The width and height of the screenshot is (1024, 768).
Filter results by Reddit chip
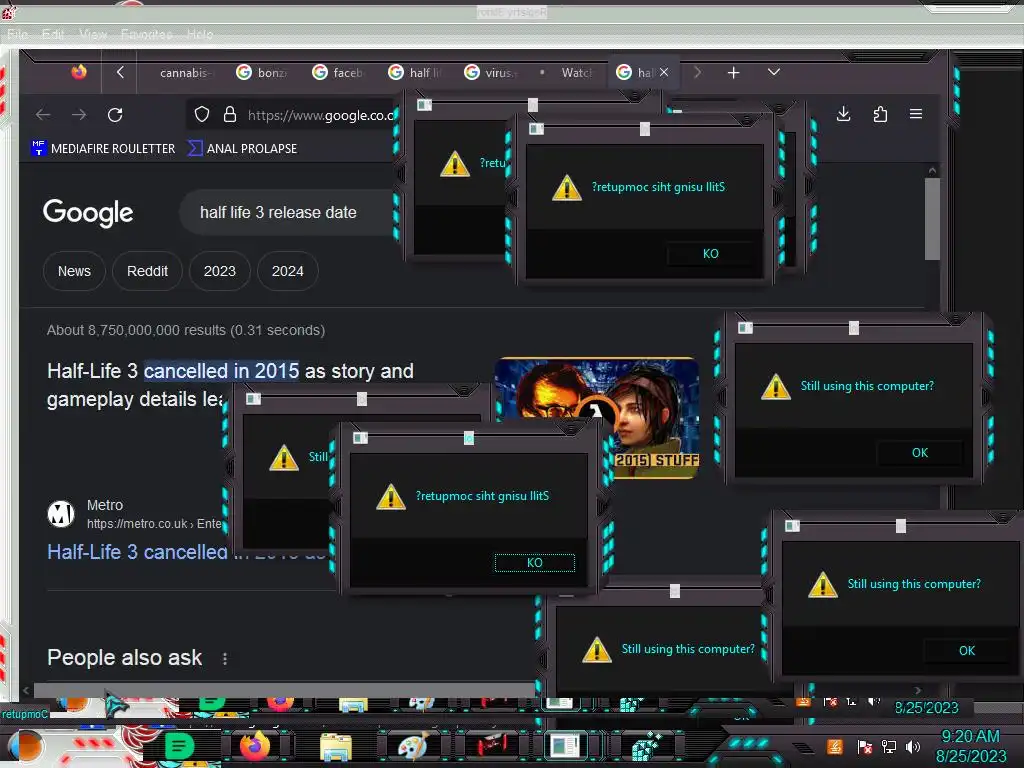tap(147, 271)
